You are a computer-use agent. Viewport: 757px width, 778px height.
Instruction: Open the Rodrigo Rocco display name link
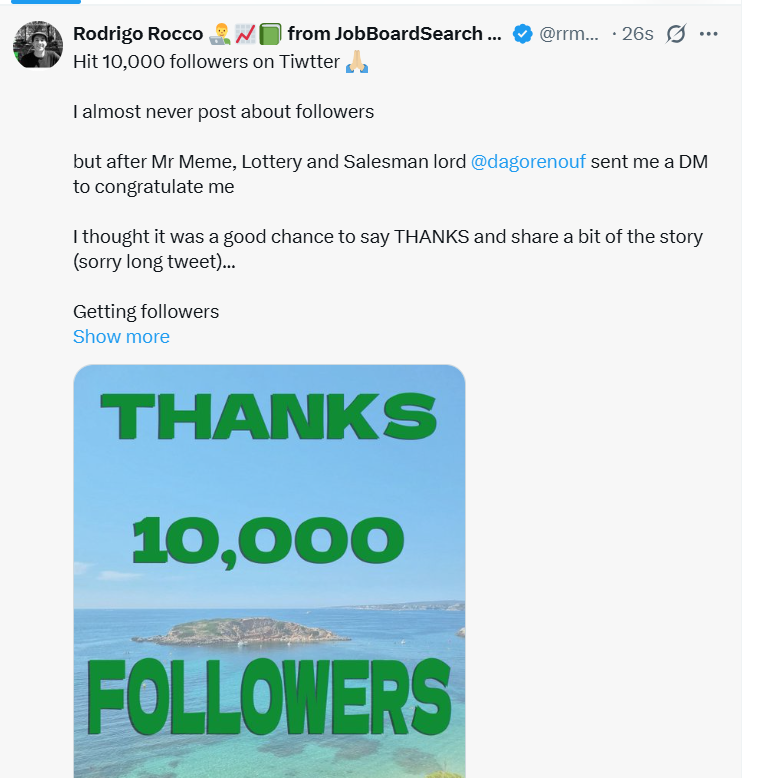click(x=138, y=34)
